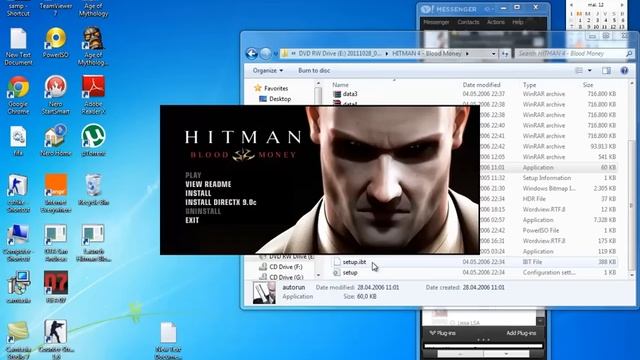
Task: Open the PowerISO desktop icon
Action: click(x=56, y=43)
